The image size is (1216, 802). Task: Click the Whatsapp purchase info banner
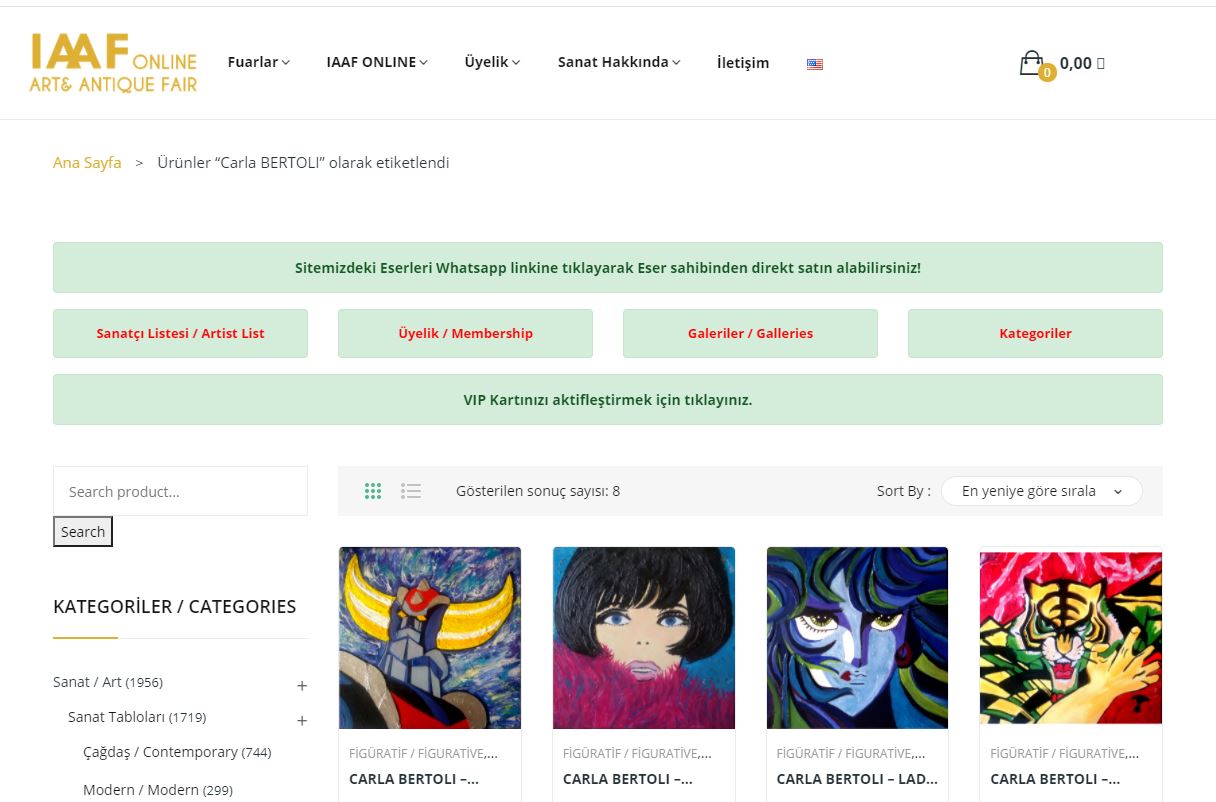(608, 267)
